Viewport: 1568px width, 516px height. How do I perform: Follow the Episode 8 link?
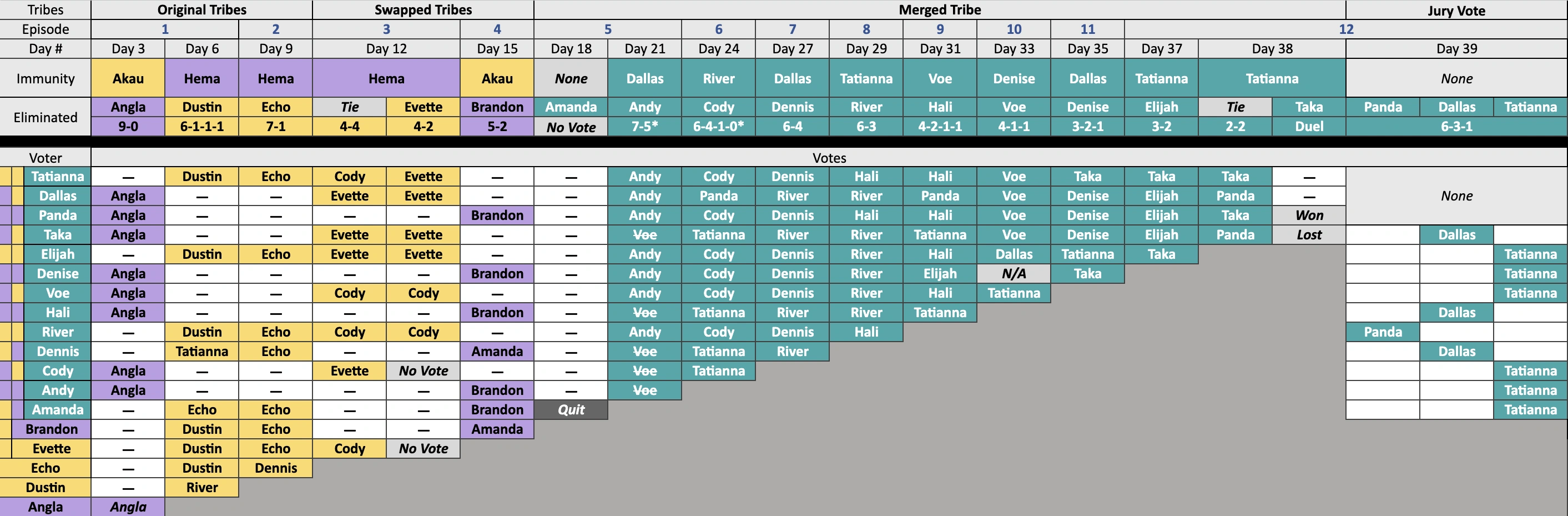(866, 29)
